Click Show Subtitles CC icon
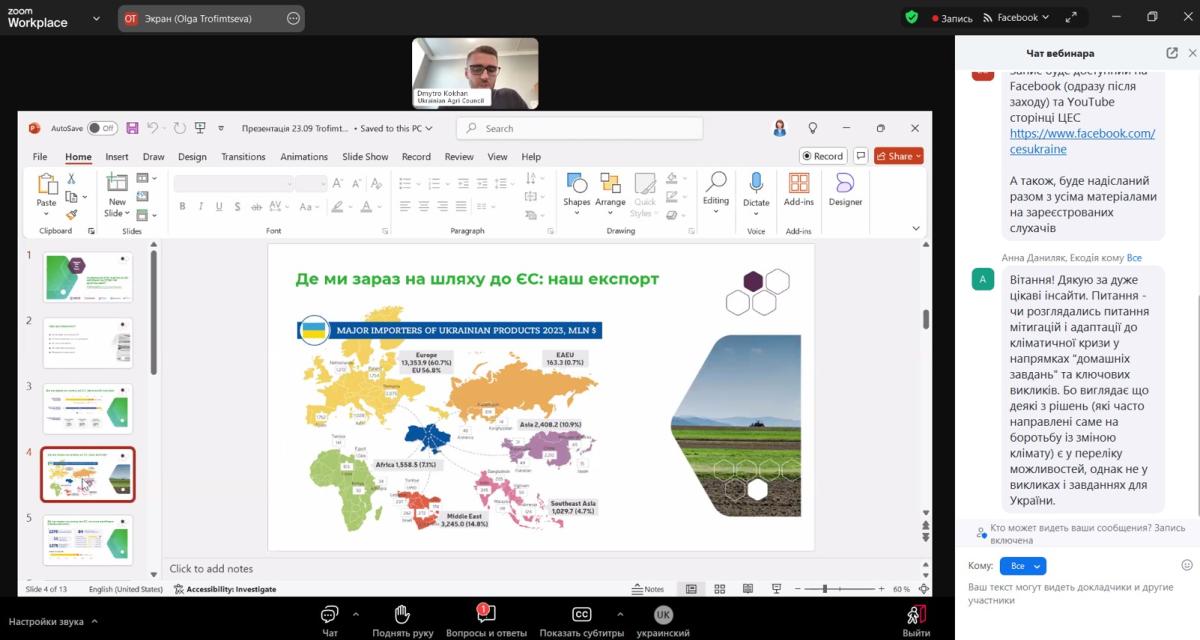 click(581, 614)
